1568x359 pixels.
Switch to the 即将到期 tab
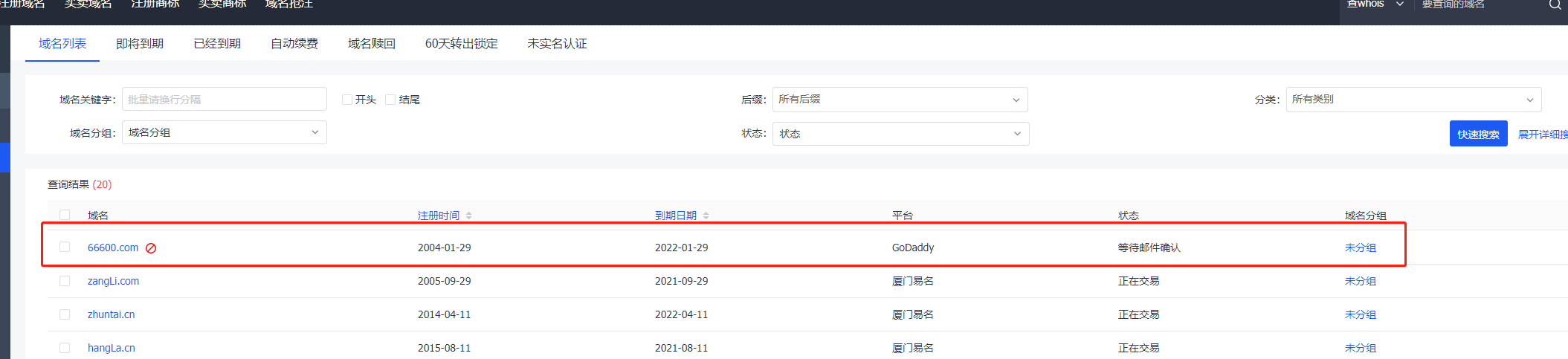click(140, 44)
